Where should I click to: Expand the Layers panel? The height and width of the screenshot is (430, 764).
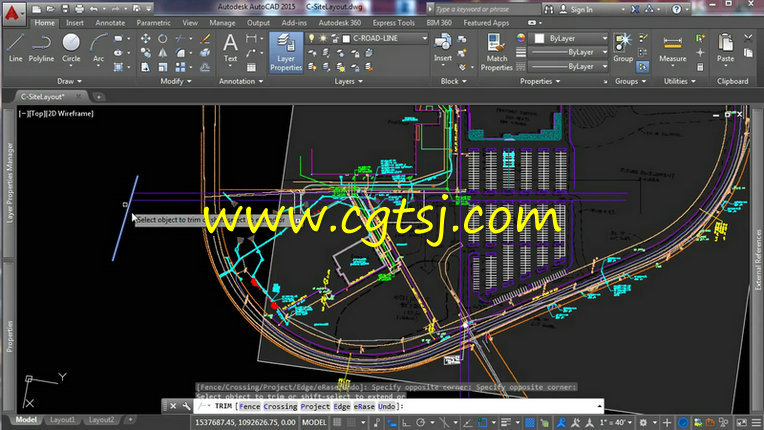point(348,81)
